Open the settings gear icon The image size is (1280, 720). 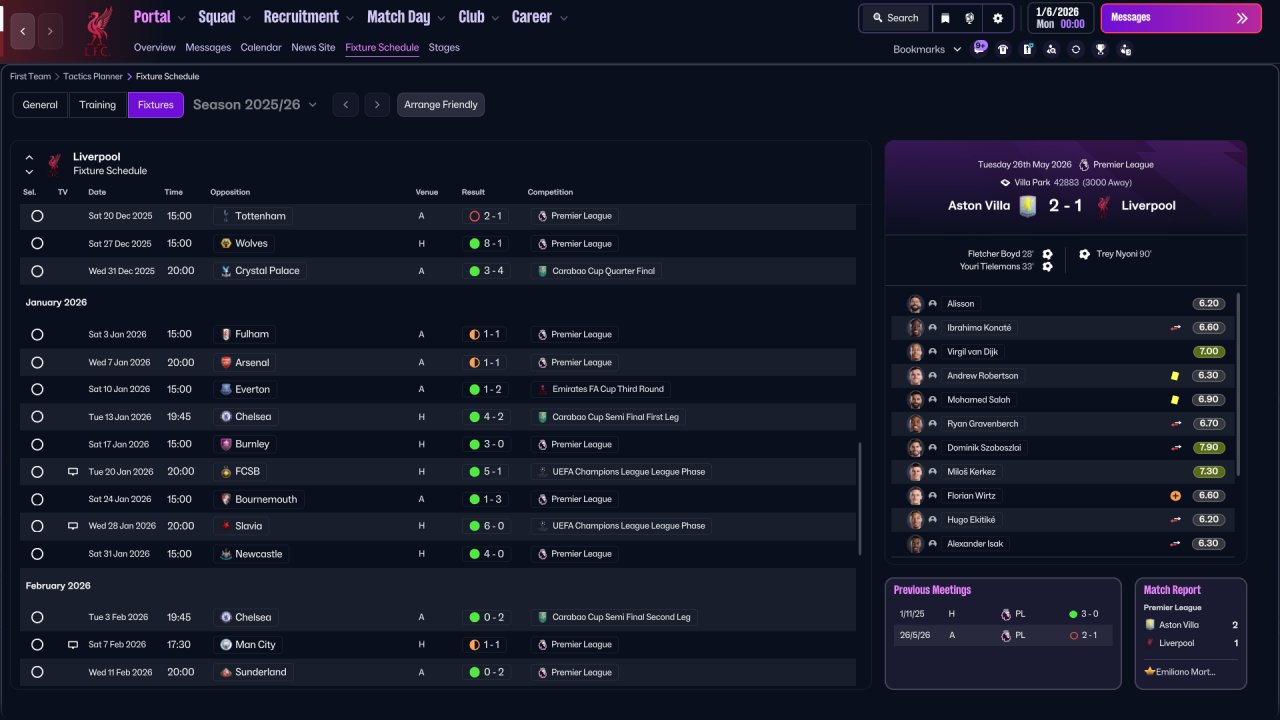pos(997,18)
